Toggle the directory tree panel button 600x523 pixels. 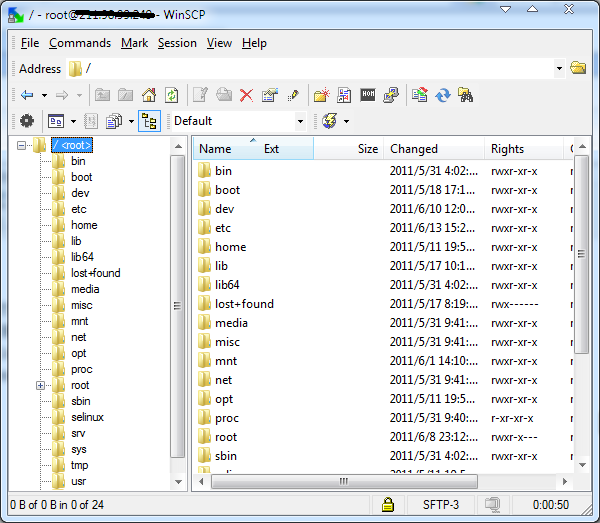click(149, 121)
